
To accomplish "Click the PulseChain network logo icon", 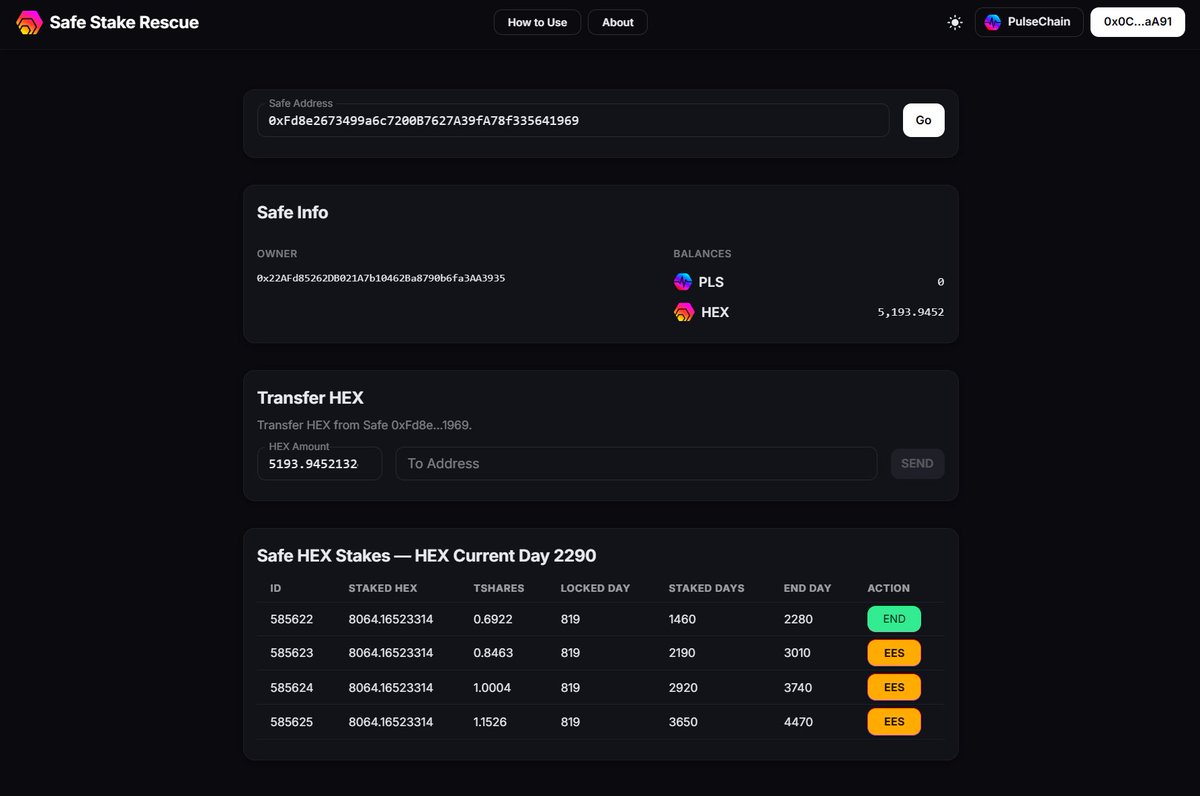I will pos(993,22).
